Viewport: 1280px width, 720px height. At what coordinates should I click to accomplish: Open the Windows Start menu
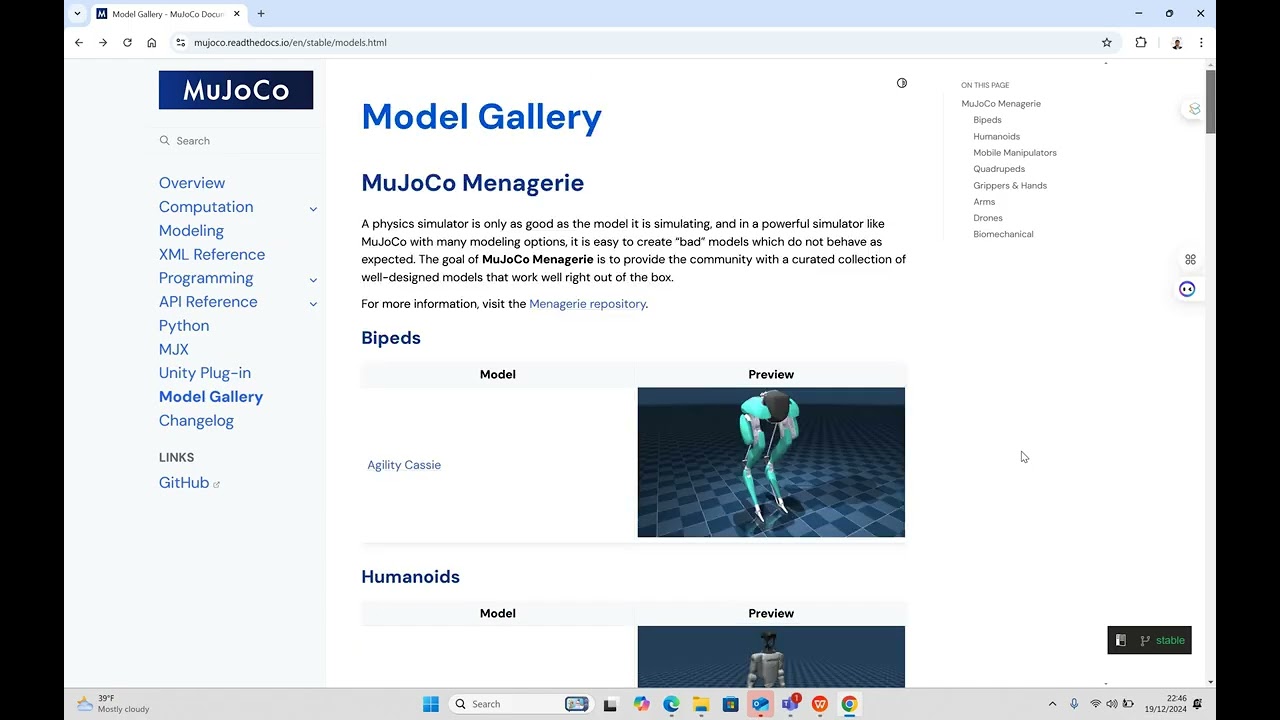431,704
